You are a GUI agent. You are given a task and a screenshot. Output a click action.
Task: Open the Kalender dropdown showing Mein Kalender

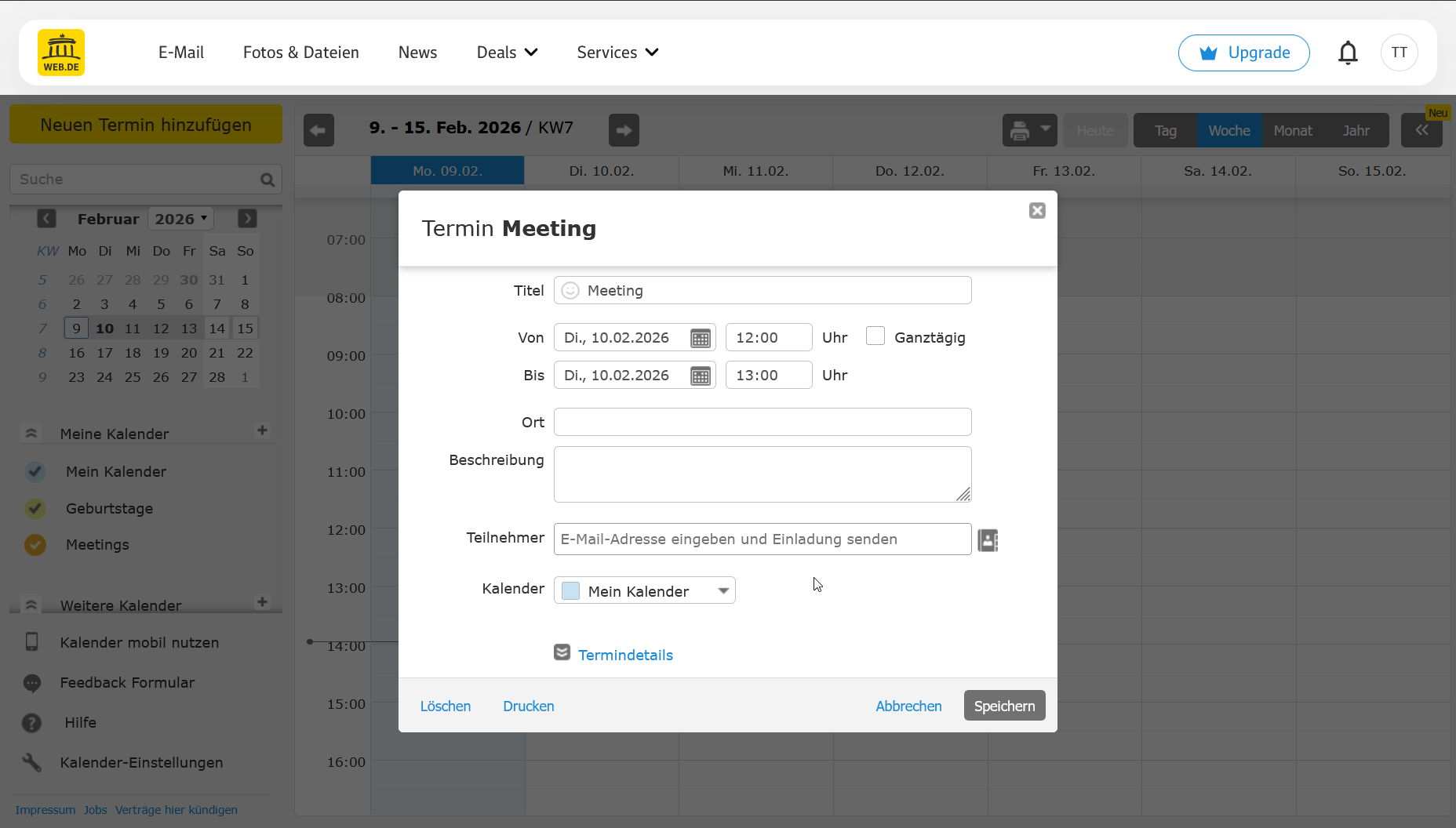(x=644, y=591)
